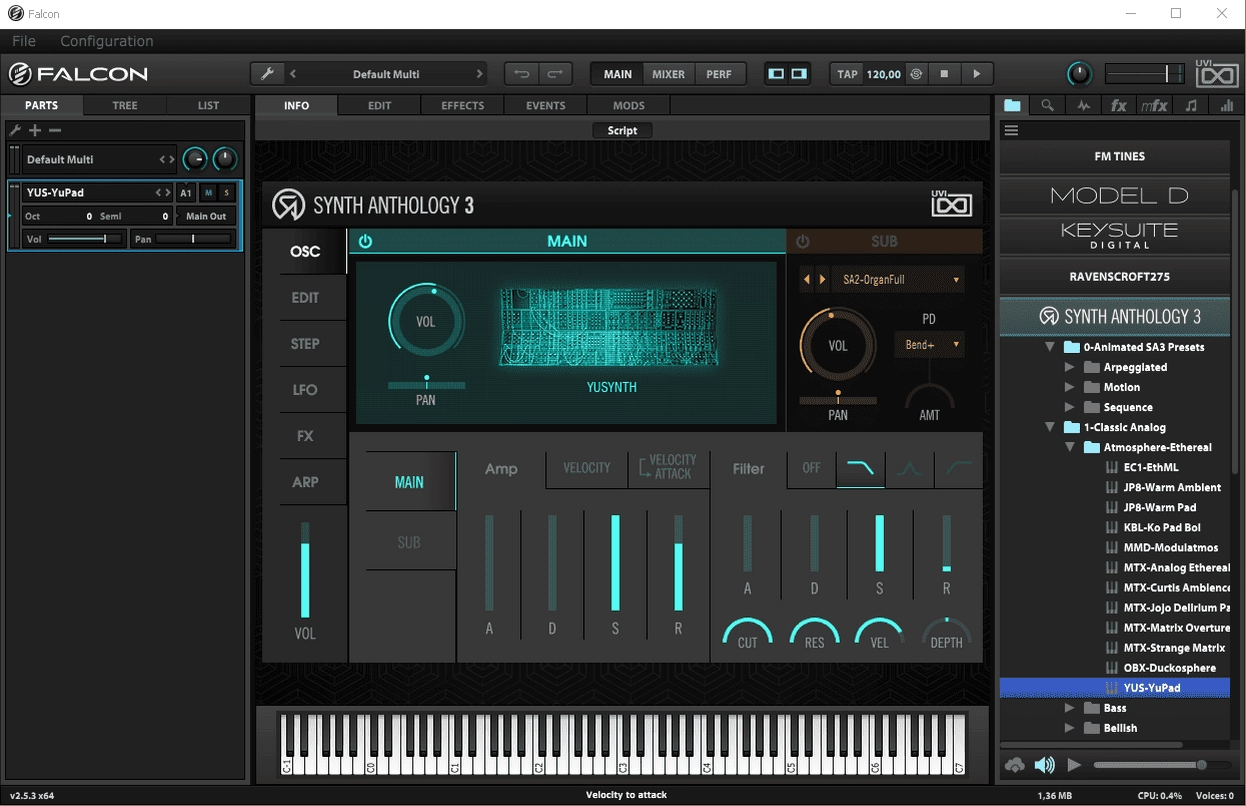This screenshot has width=1246, height=806.
Task: Click the Script button
Action: pyautogui.click(x=622, y=130)
